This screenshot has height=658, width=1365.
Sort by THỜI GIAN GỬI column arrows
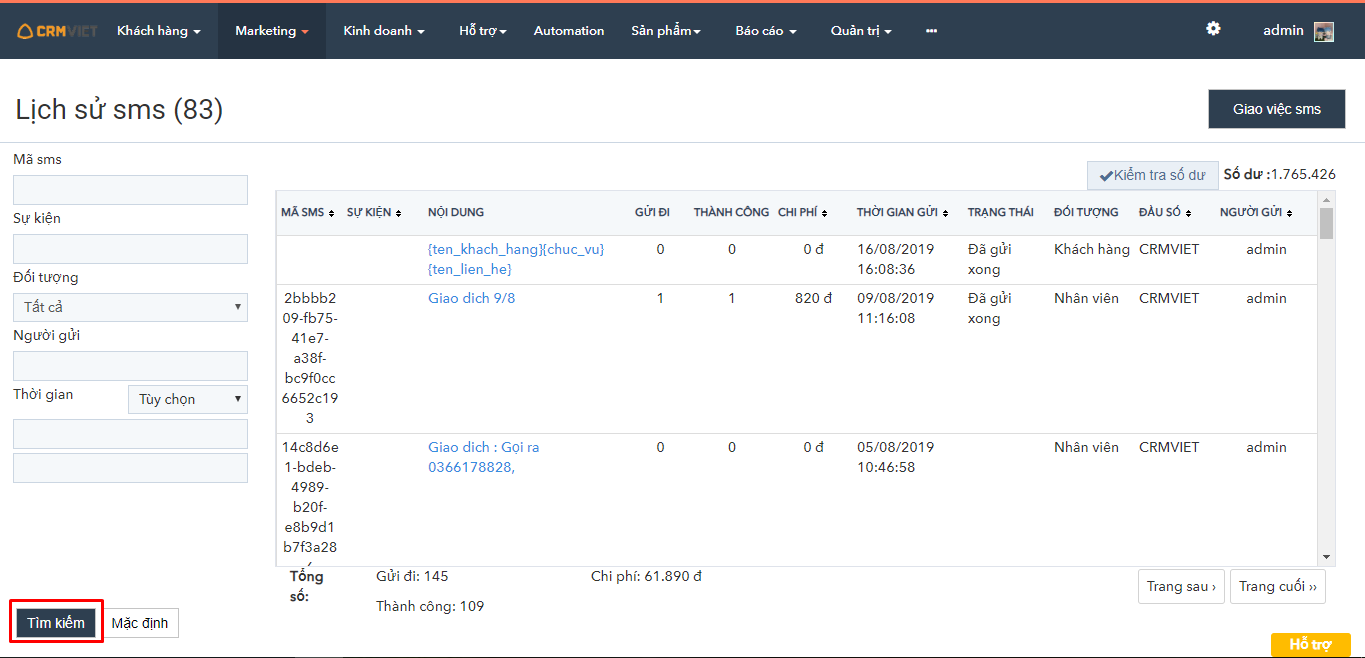pyautogui.click(x=946, y=213)
